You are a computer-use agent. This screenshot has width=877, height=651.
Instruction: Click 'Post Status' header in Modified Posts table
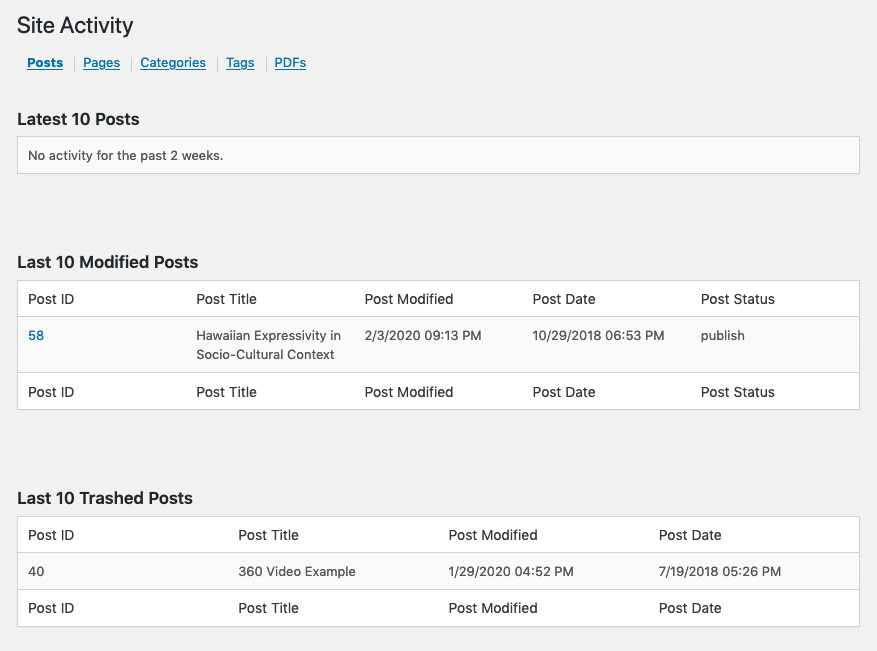[737, 299]
